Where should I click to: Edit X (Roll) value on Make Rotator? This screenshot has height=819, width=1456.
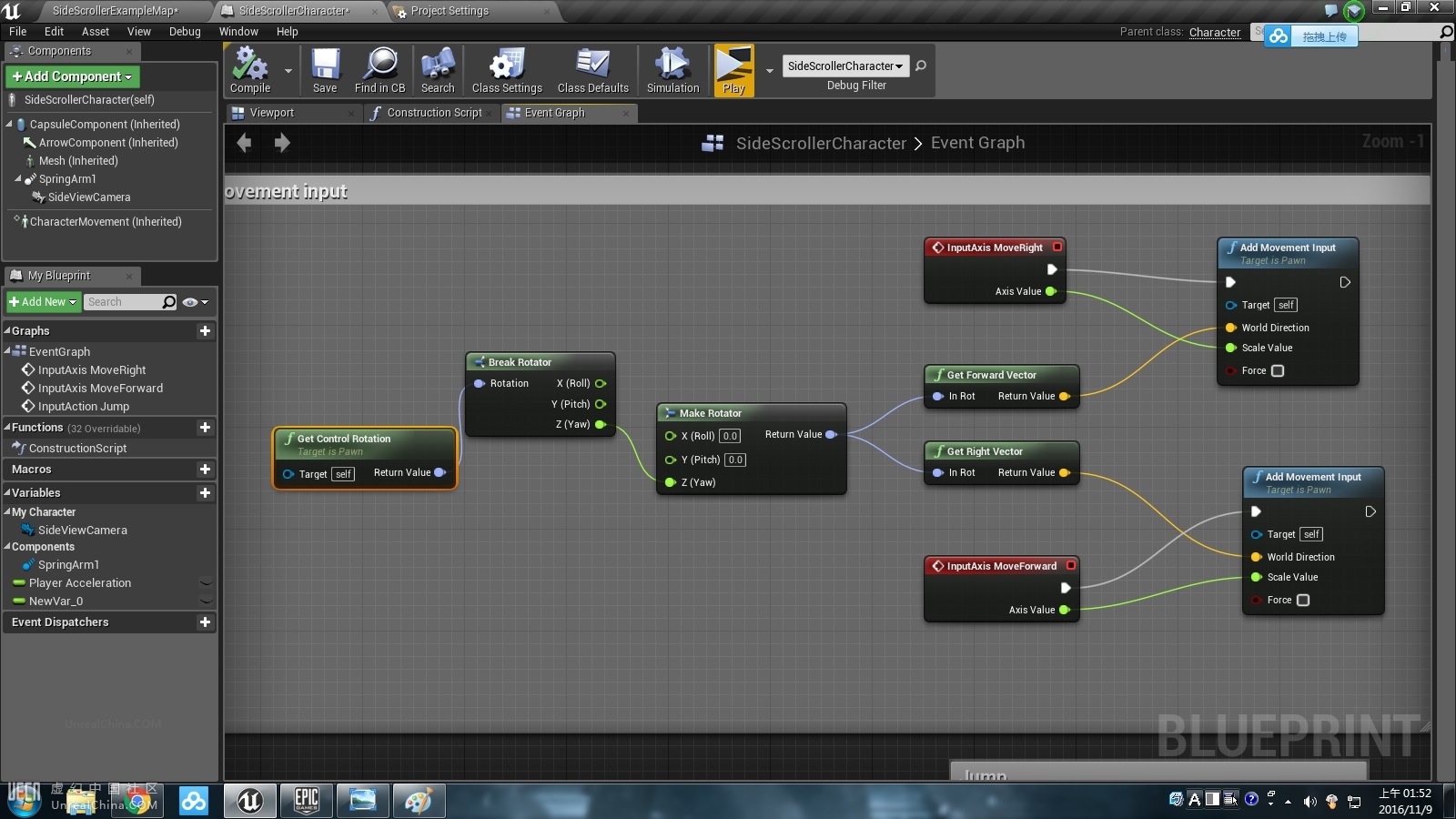730,436
